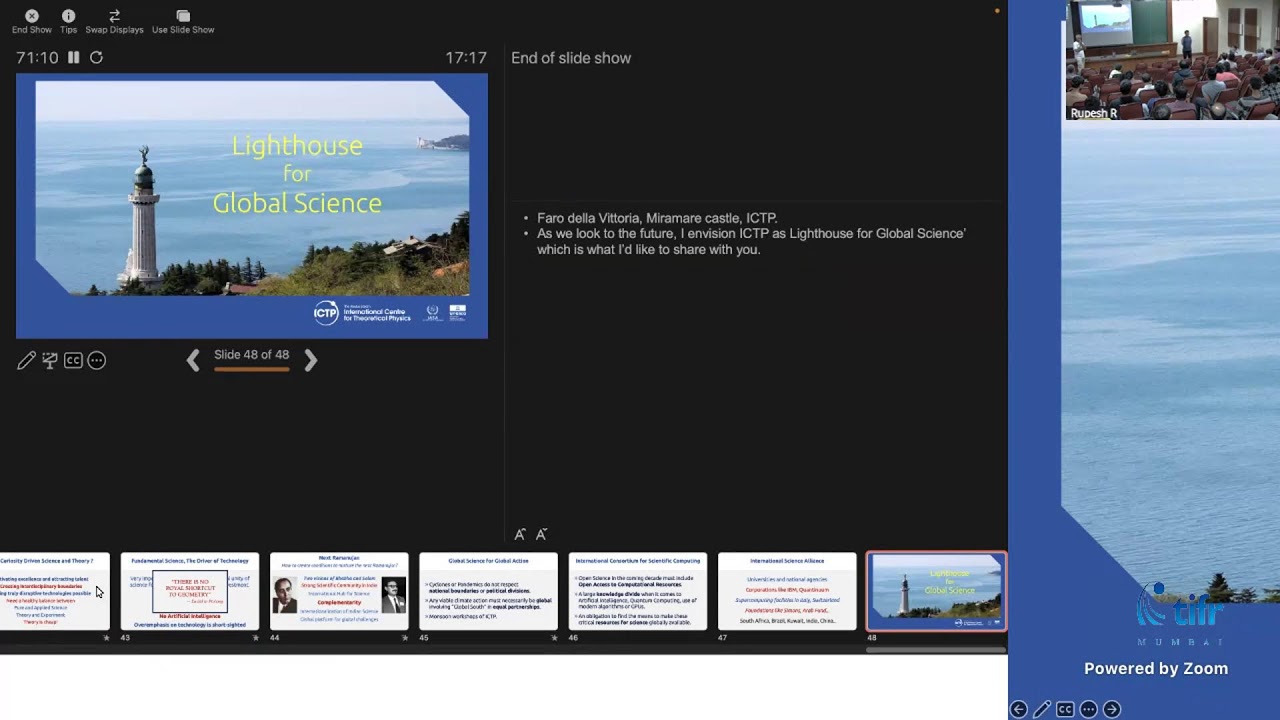
Task: Select Use Slide Show view
Action: tap(183, 21)
